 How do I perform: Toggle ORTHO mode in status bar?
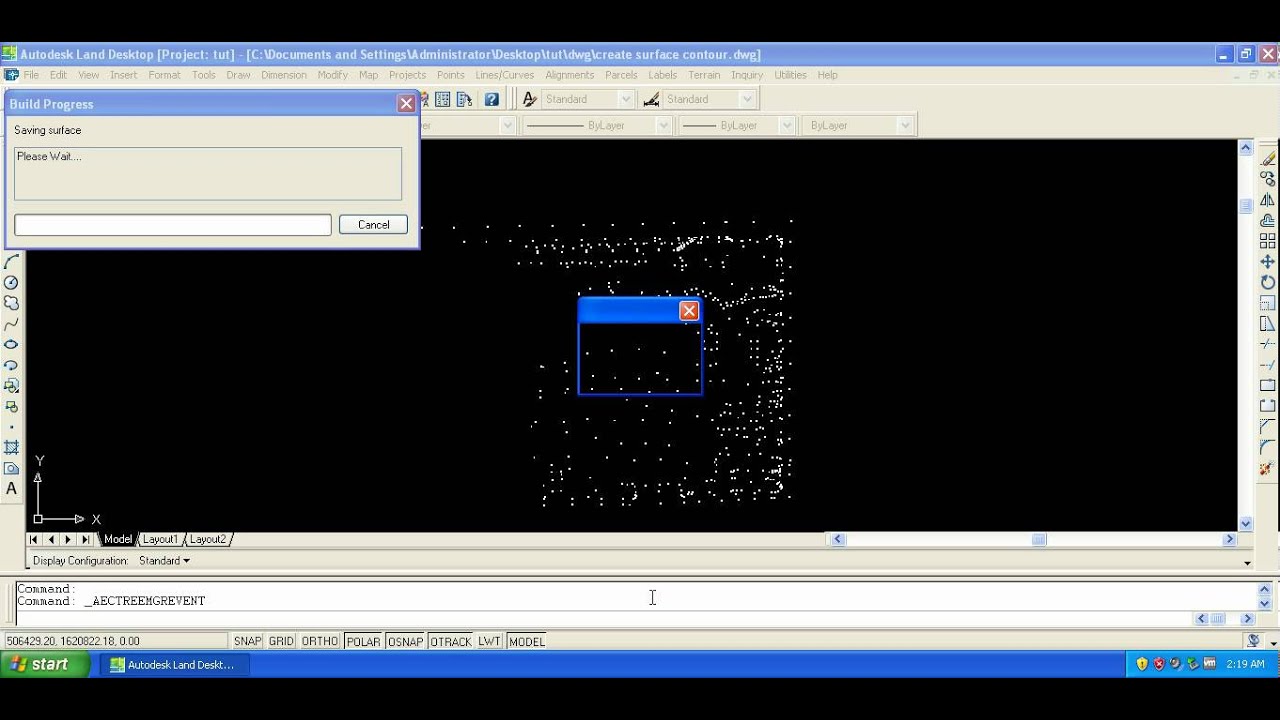coord(320,641)
